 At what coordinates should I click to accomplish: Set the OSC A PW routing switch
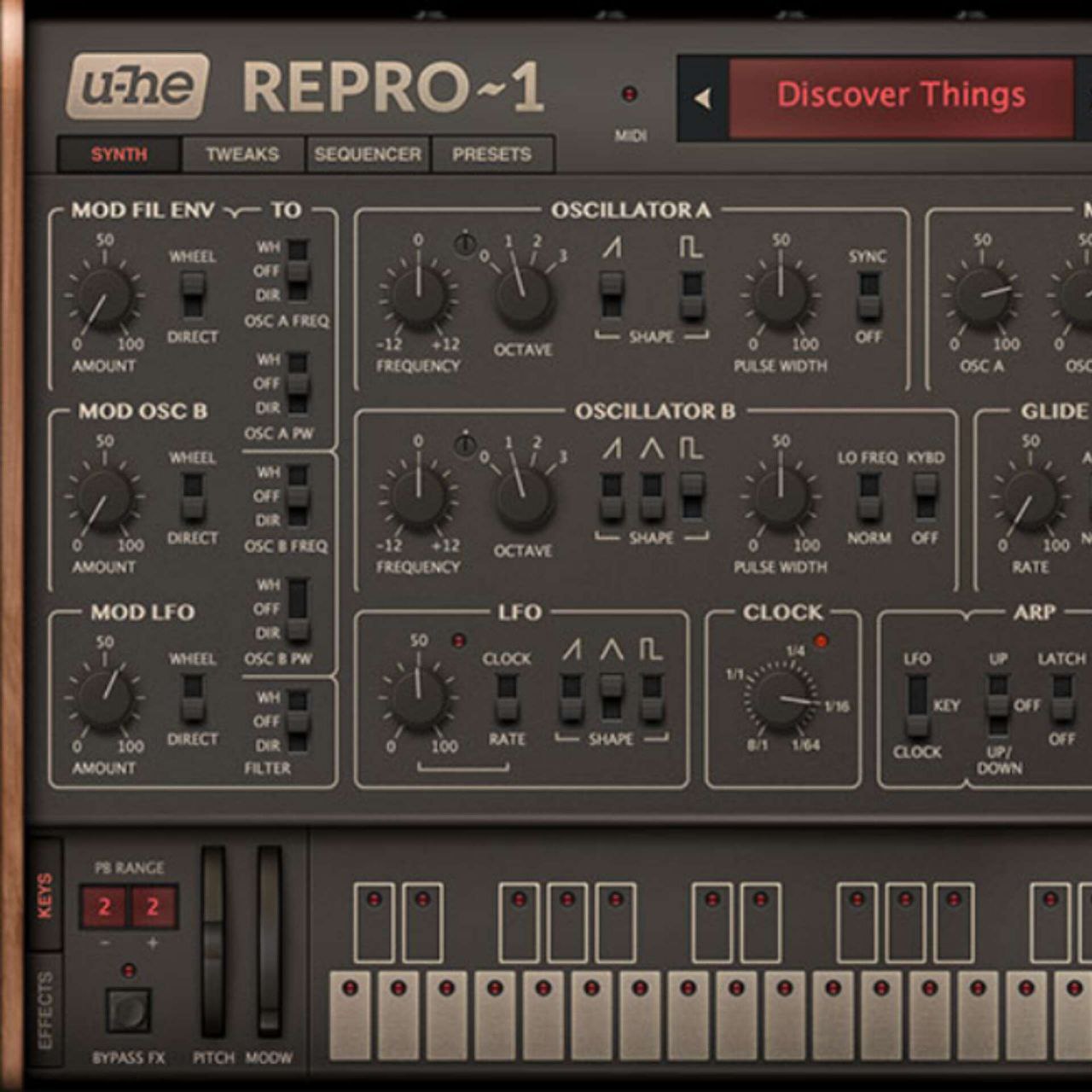click(297, 383)
